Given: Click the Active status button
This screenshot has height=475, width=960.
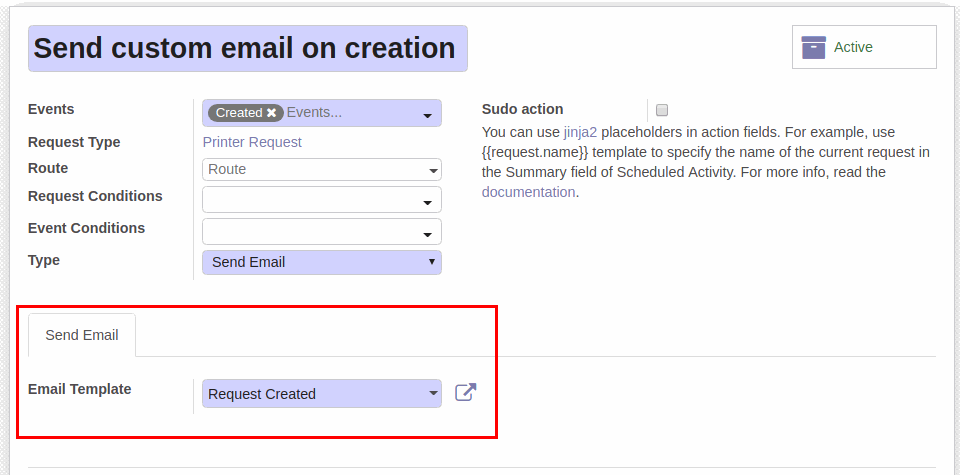Looking at the screenshot, I should (864, 47).
